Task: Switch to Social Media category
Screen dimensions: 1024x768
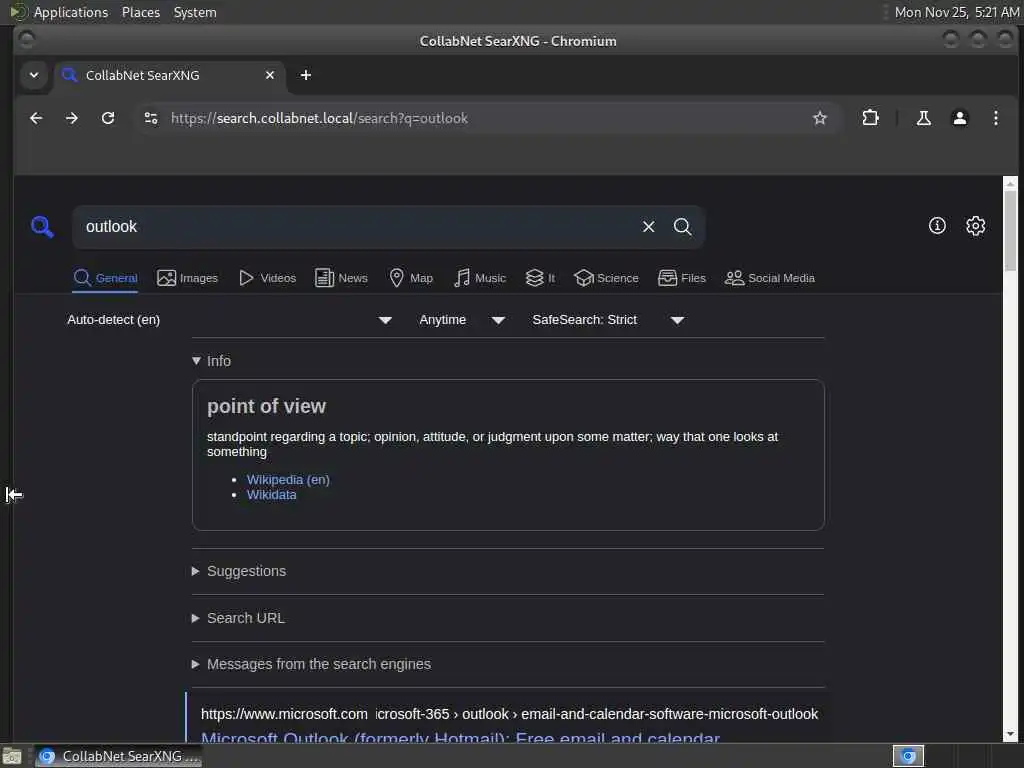Action: click(770, 278)
